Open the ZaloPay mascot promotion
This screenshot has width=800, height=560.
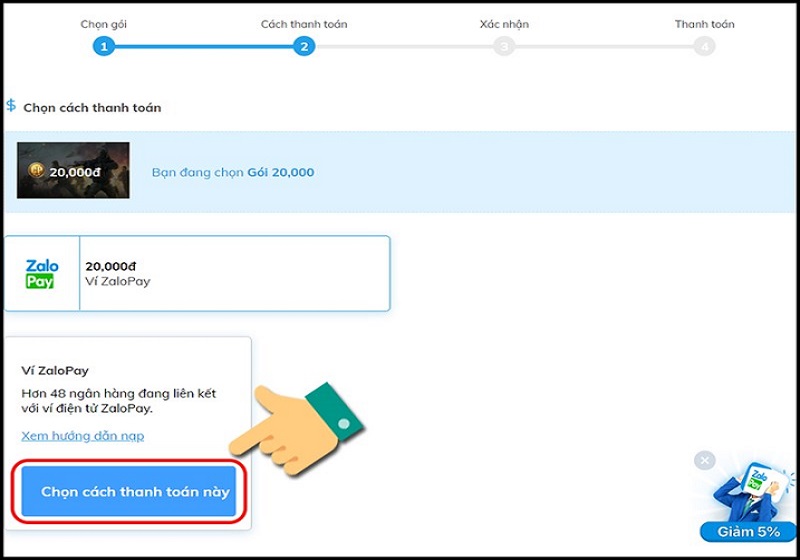click(752, 491)
